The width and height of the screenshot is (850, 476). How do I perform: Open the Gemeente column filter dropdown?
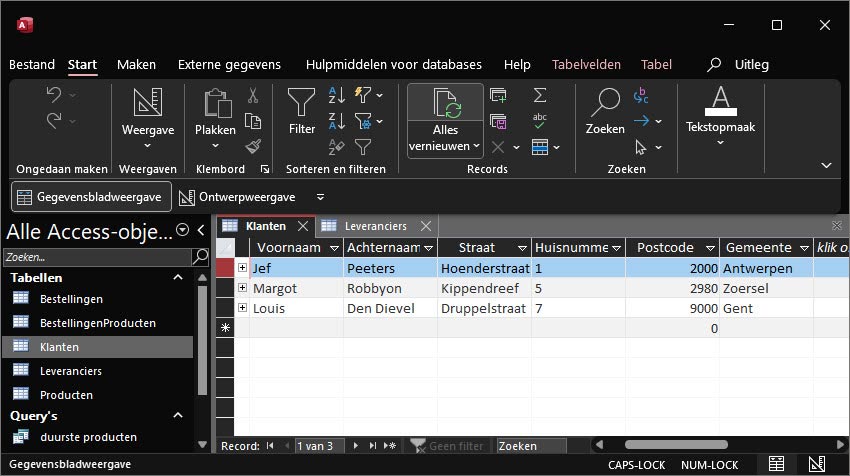tap(804, 248)
